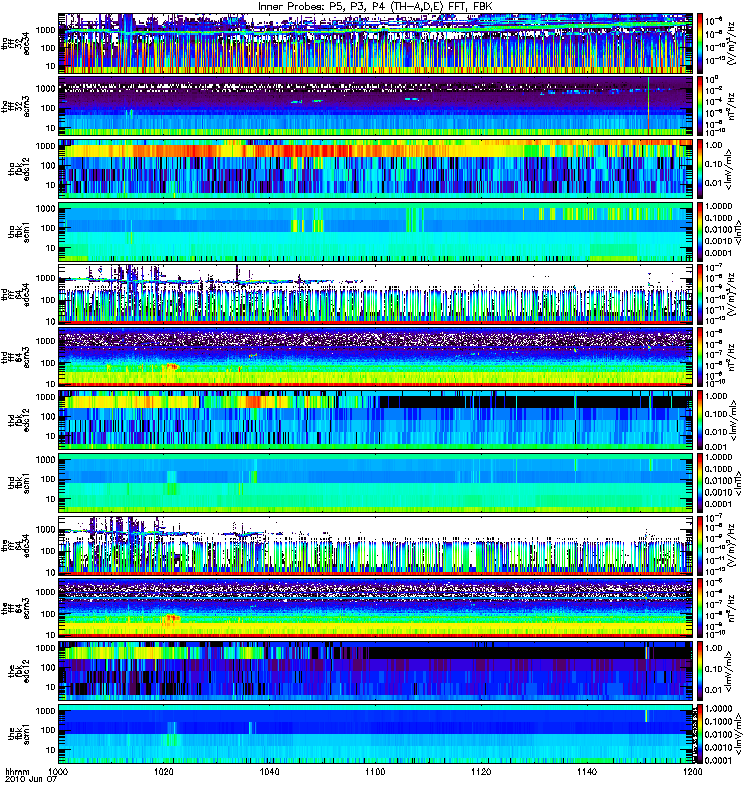
Task: Click the 2010 Jun 07 date label
Action: (31, 780)
